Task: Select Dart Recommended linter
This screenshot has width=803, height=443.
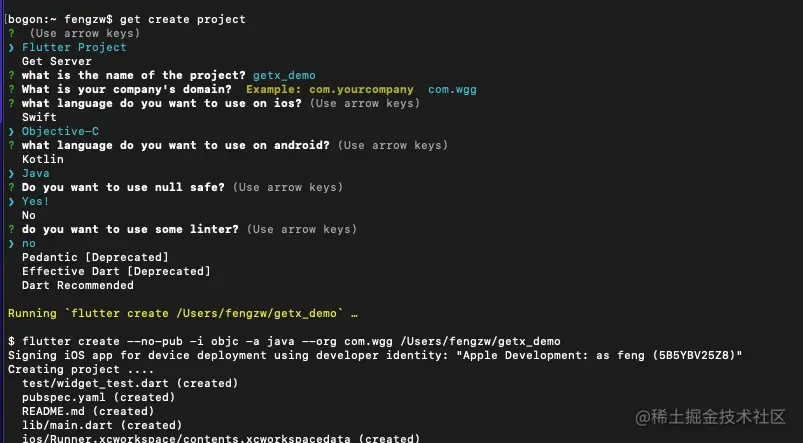Action: tap(77, 285)
